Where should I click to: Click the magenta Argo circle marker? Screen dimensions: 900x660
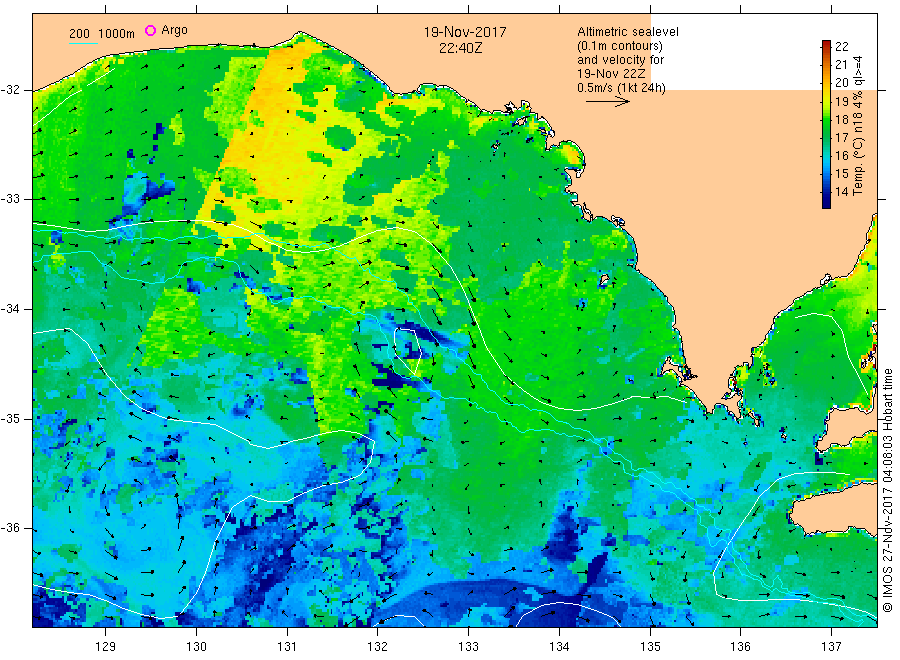pyautogui.click(x=150, y=30)
